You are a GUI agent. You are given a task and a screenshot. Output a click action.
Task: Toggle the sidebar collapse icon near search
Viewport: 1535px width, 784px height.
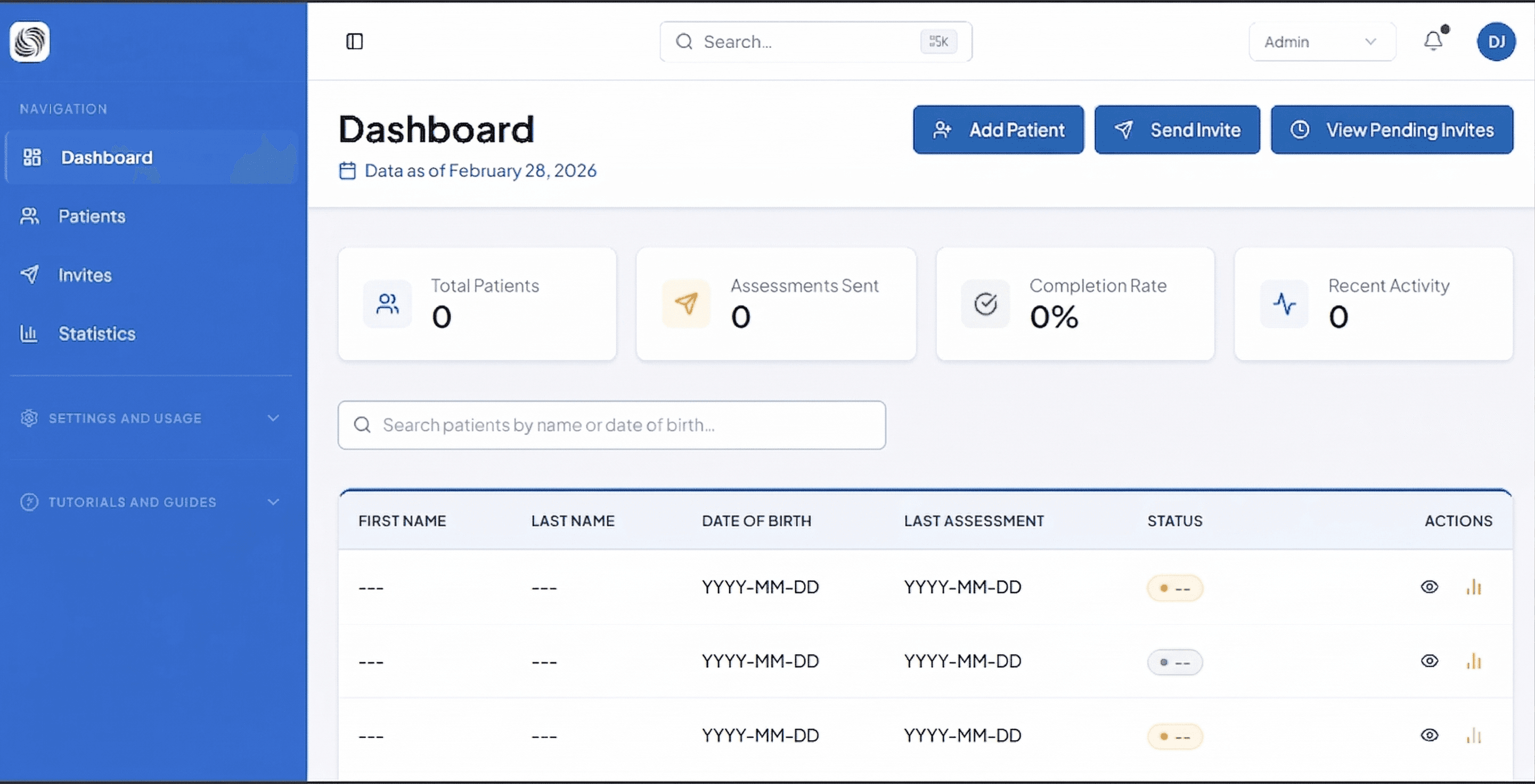pos(355,42)
